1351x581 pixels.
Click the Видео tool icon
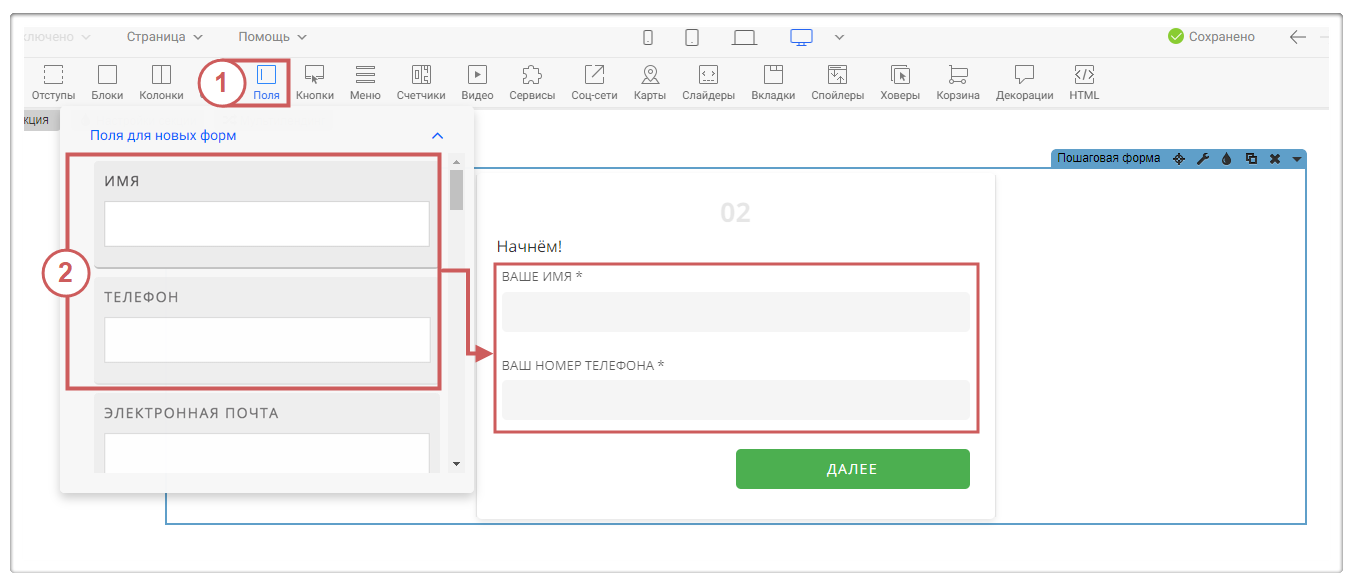tap(477, 82)
